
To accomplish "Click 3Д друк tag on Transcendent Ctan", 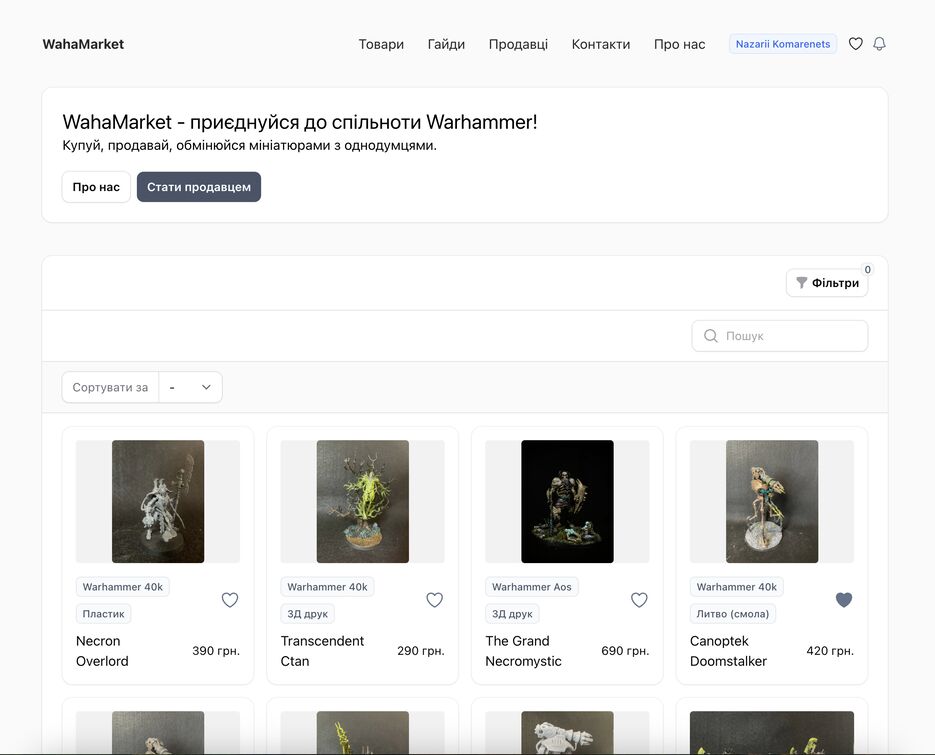I will tap(308, 614).
